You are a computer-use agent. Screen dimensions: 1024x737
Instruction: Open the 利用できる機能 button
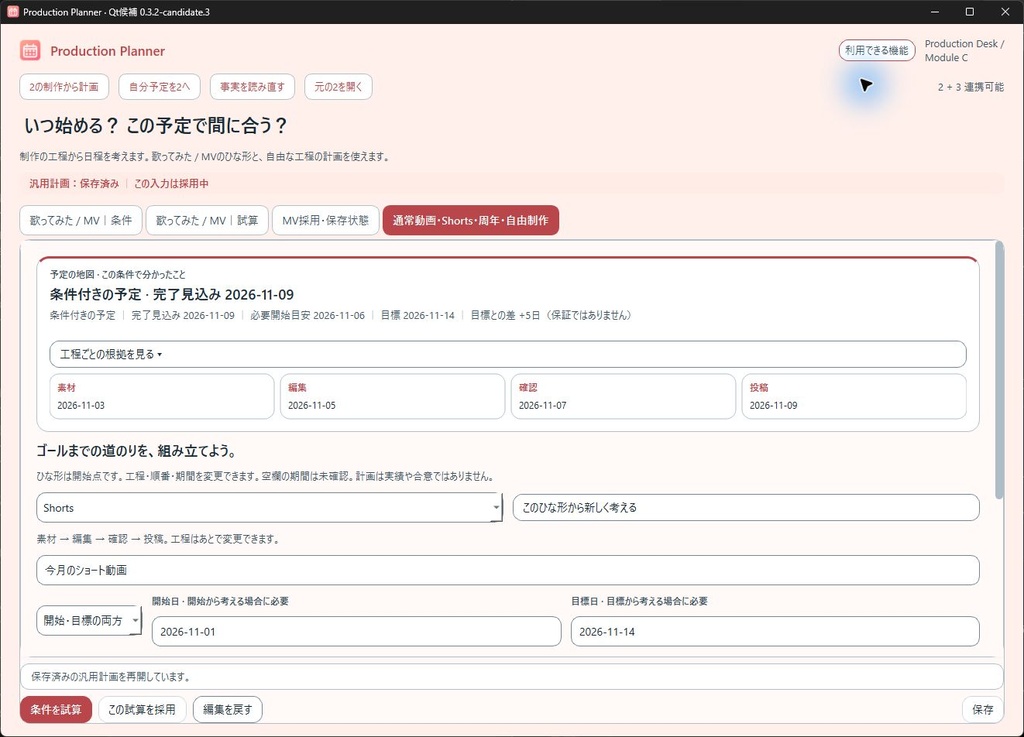[x=876, y=50]
